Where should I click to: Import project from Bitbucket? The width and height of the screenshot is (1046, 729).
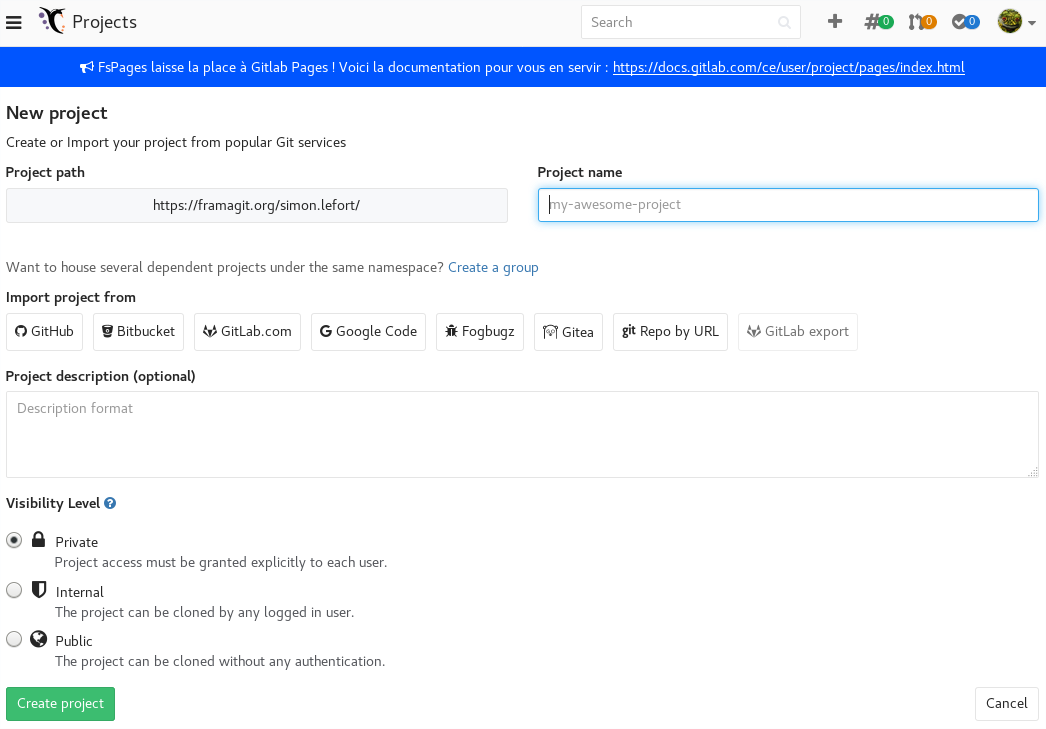(138, 331)
